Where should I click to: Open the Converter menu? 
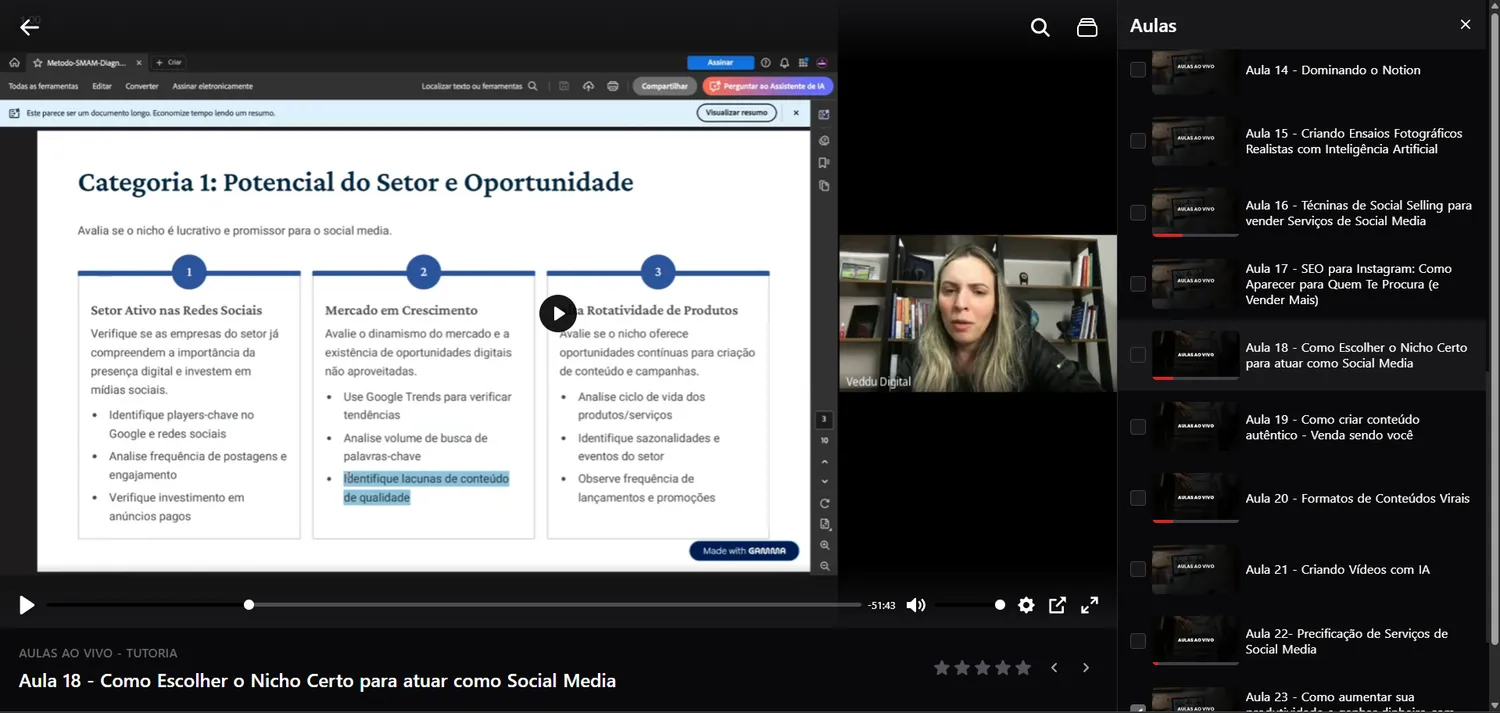pos(142,86)
